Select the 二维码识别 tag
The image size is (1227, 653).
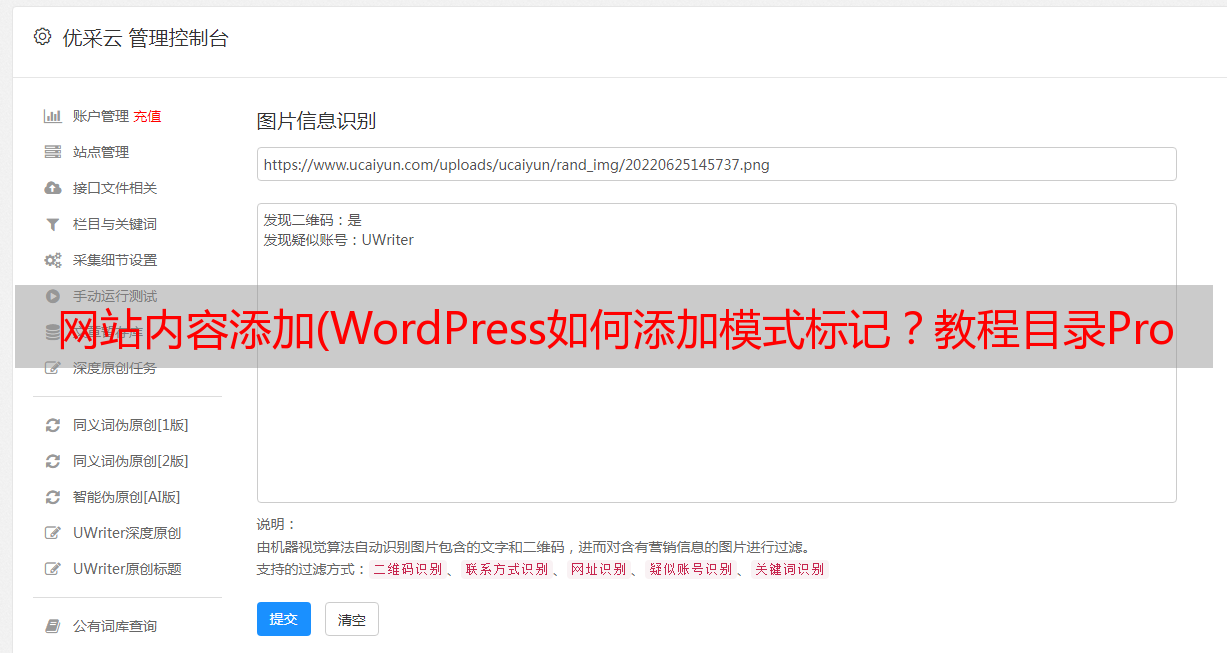[x=408, y=569]
